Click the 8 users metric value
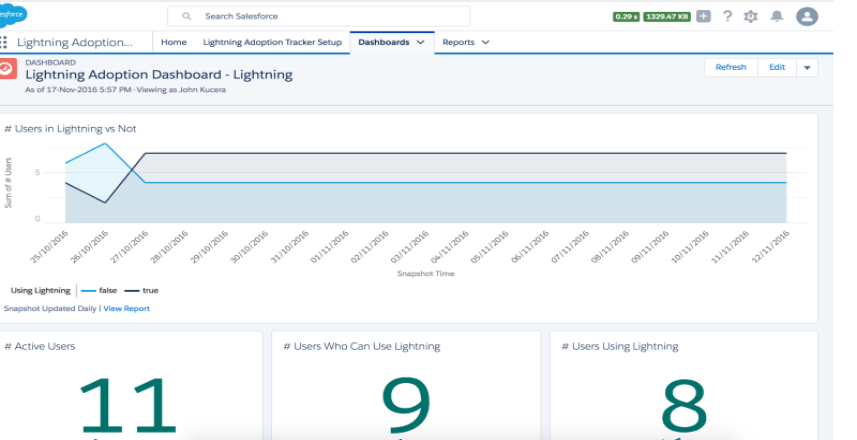 tap(684, 406)
